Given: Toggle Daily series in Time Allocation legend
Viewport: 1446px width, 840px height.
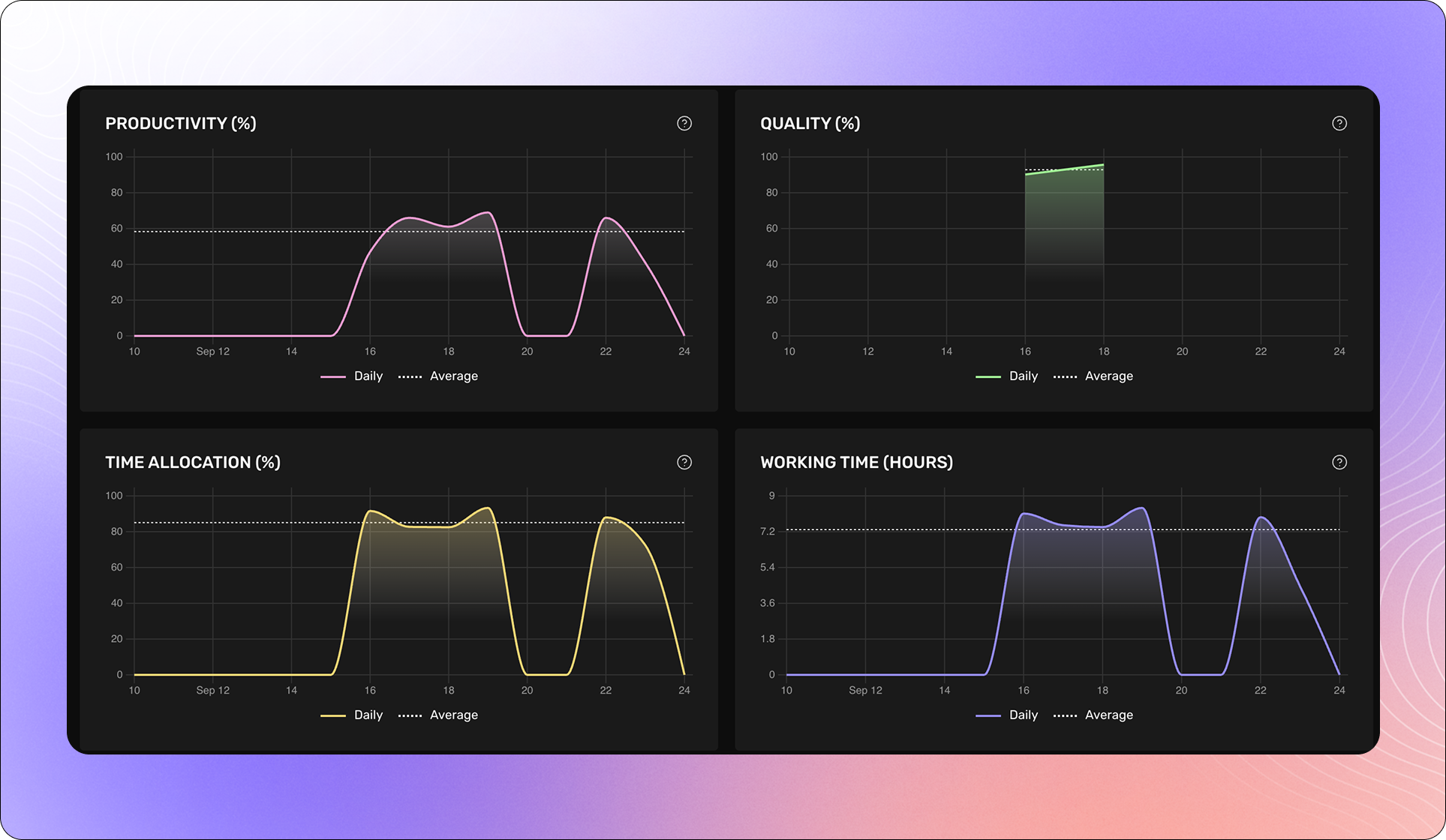Looking at the screenshot, I should tap(368, 715).
